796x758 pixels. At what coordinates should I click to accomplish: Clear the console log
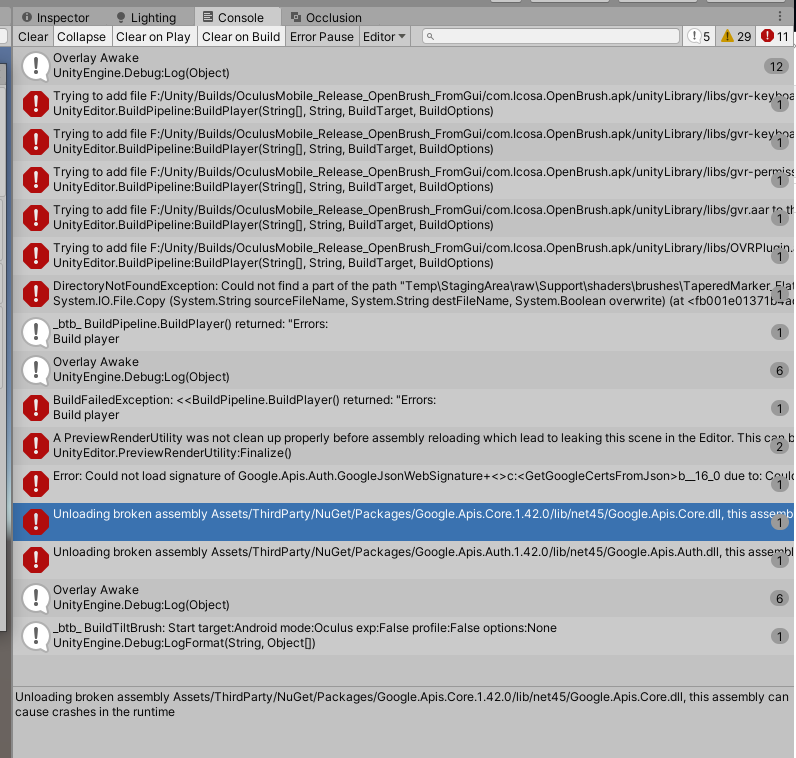33,37
